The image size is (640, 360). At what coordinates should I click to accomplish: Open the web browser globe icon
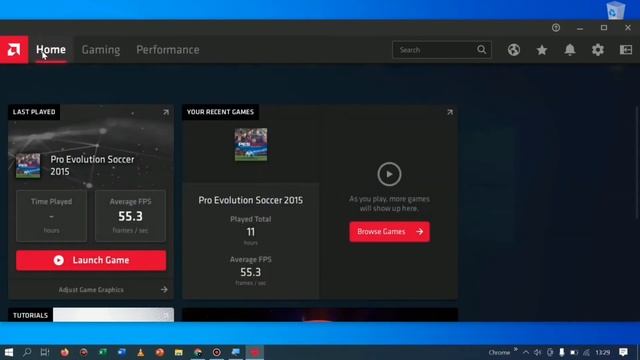[514, 50]
